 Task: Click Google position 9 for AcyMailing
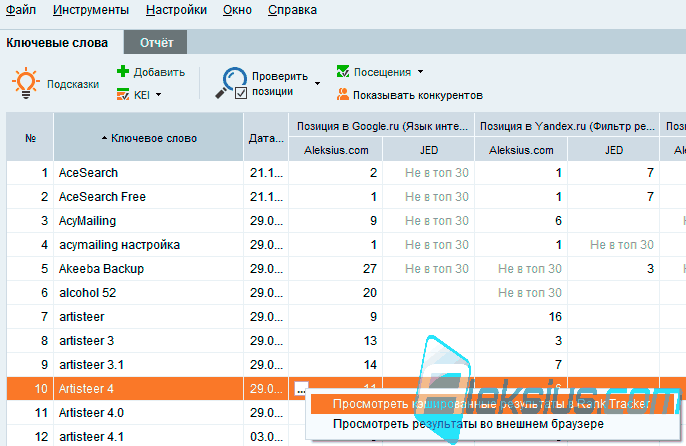click(373, 221)
